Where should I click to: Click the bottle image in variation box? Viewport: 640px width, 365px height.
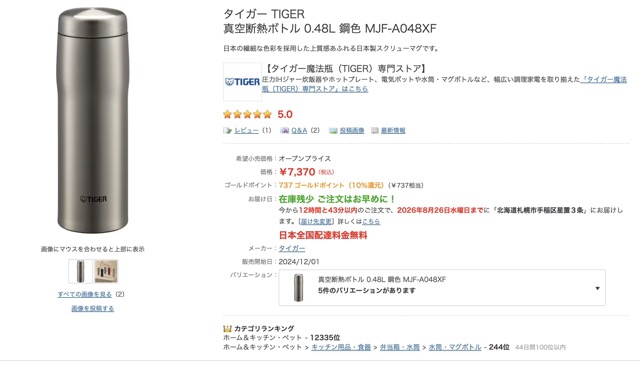[x=298, y=287]
